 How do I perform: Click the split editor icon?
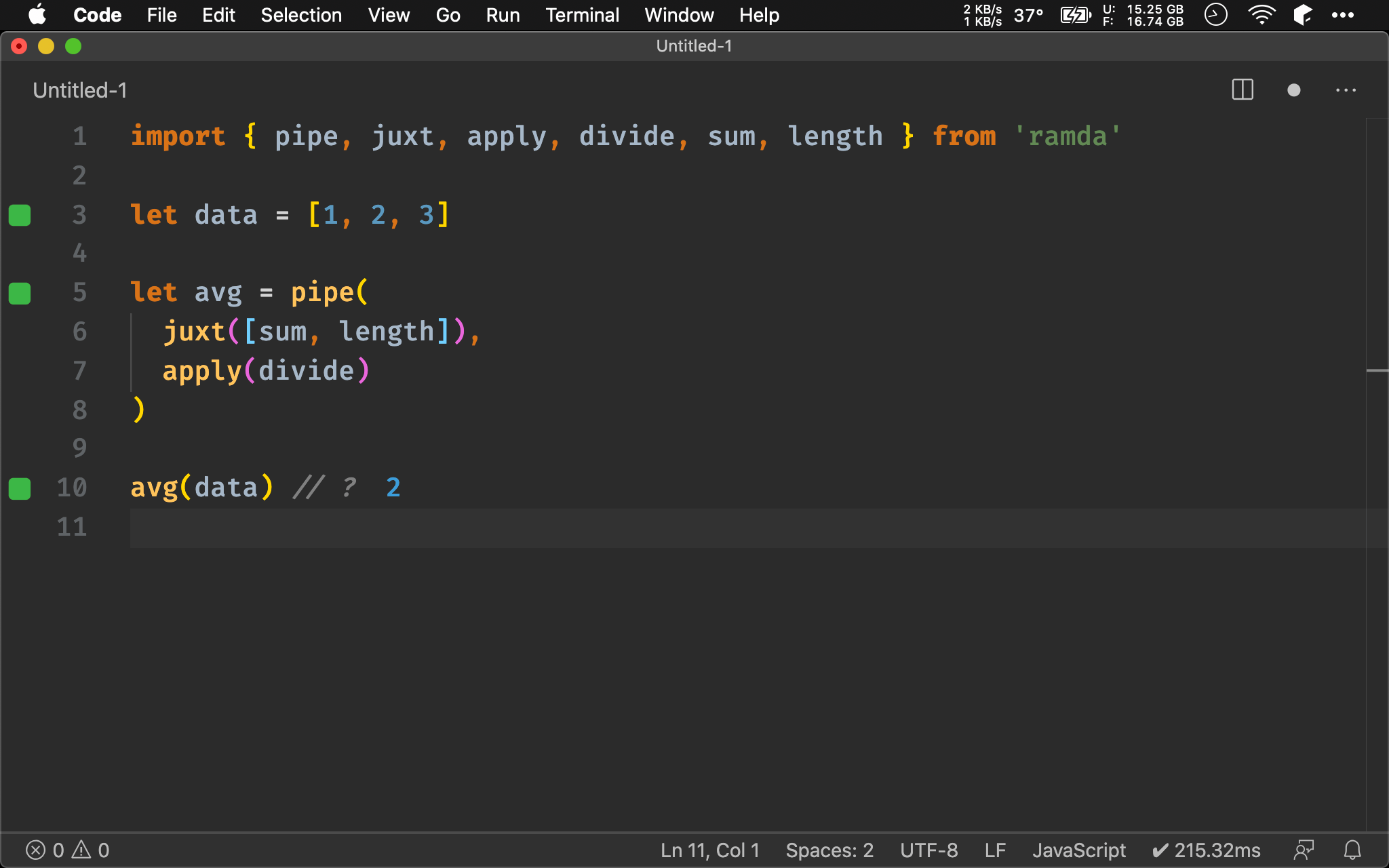pyautogui.click(x=1242, y=90)
